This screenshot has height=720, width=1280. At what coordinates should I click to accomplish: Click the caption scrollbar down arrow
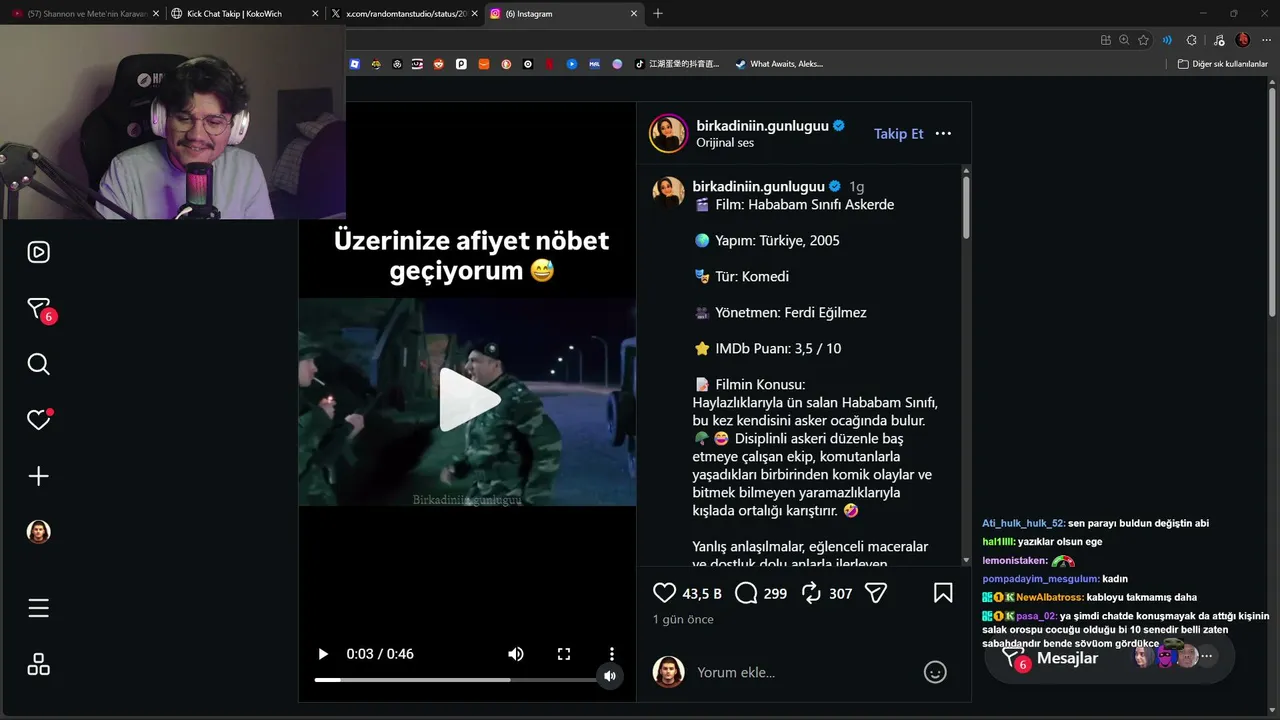click(966, 561)
